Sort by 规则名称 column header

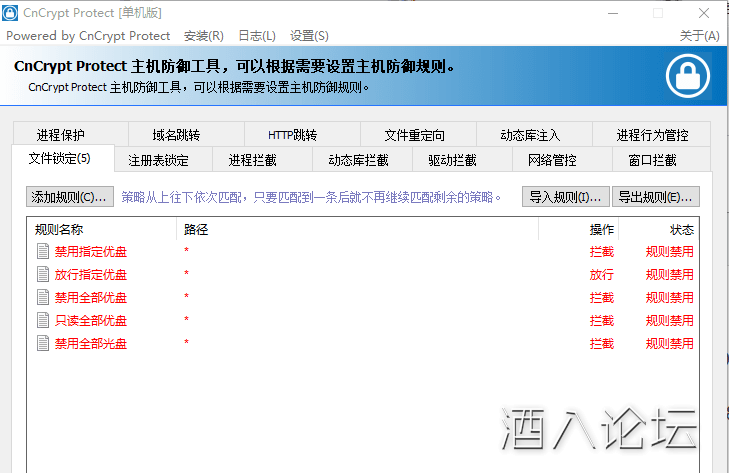pos(102,229)
